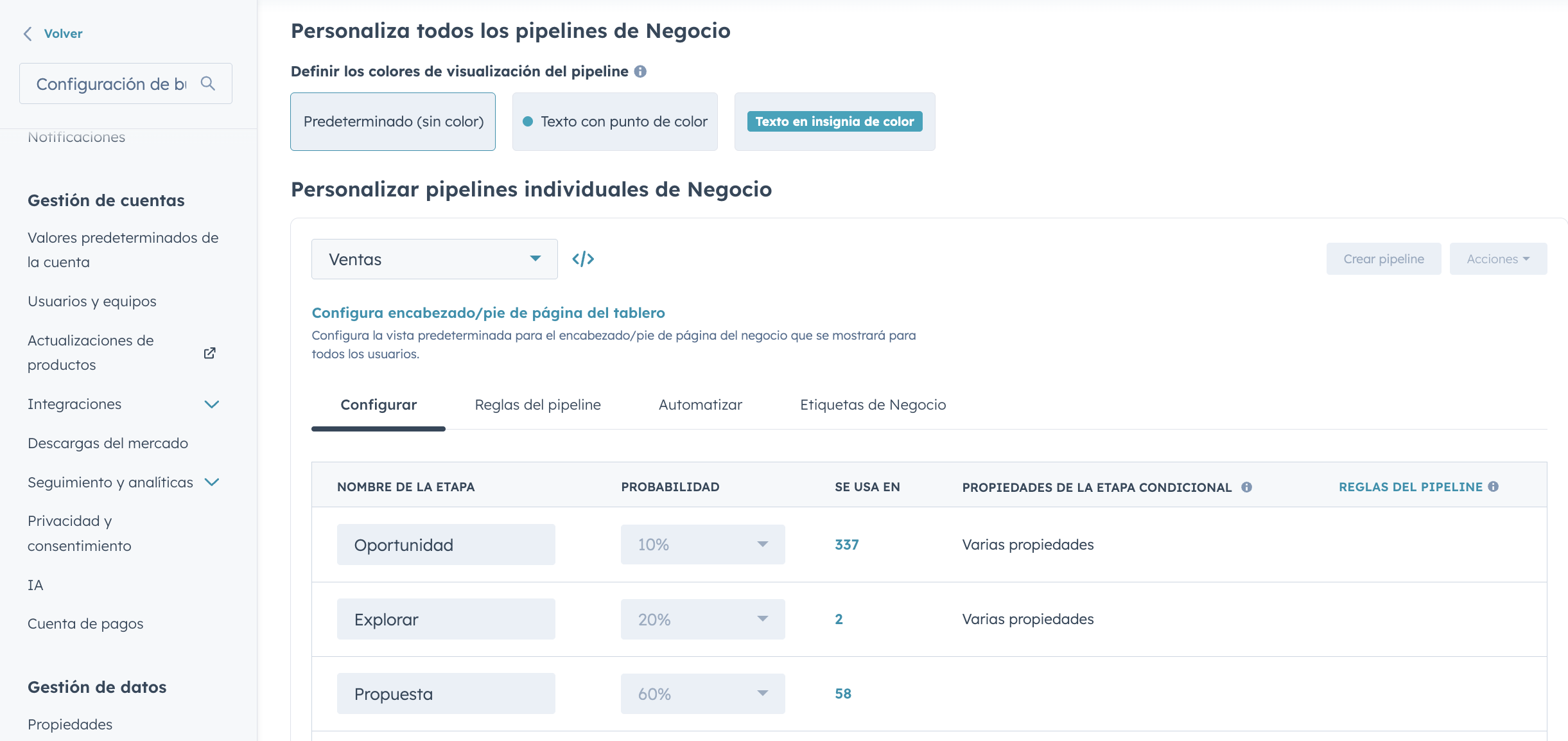Click the back arrow next to Volver

tap(27, 33)
